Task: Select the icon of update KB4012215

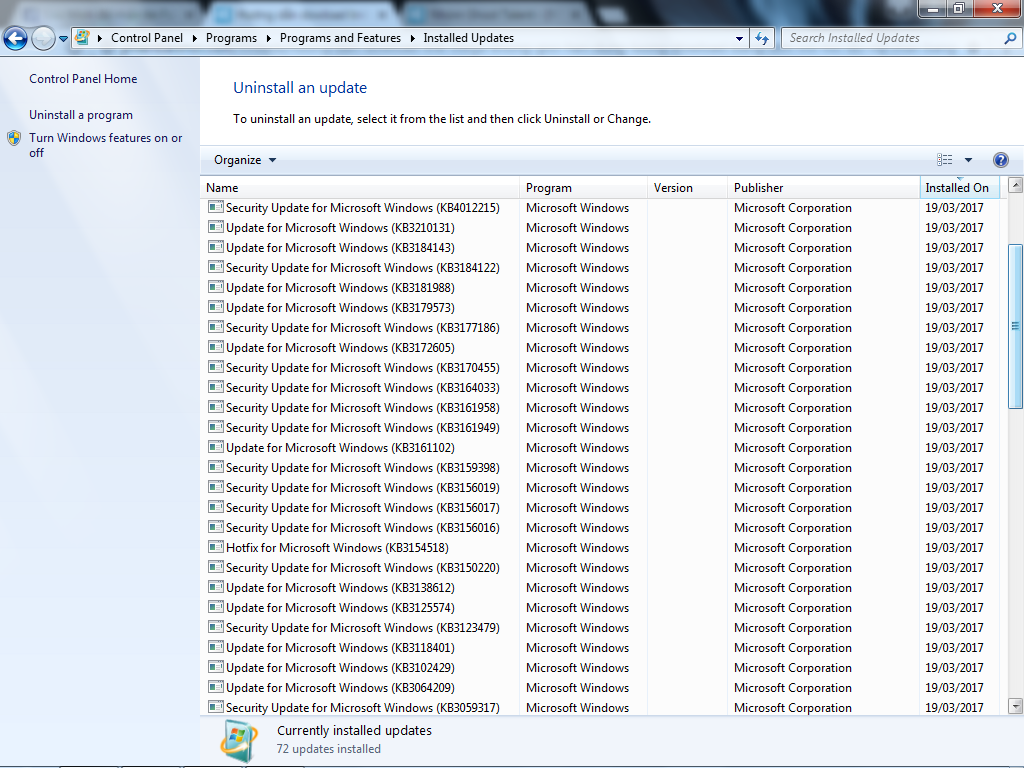Action: tap(216, 207)
